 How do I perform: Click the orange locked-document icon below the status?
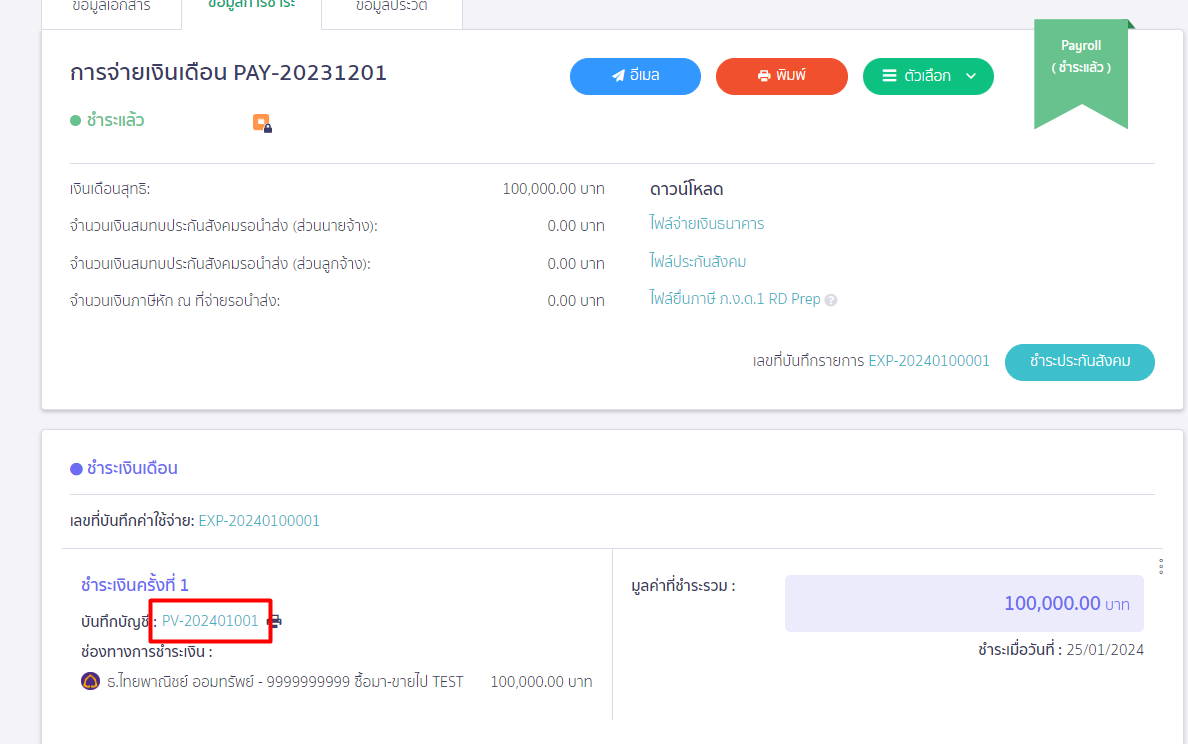262,122
